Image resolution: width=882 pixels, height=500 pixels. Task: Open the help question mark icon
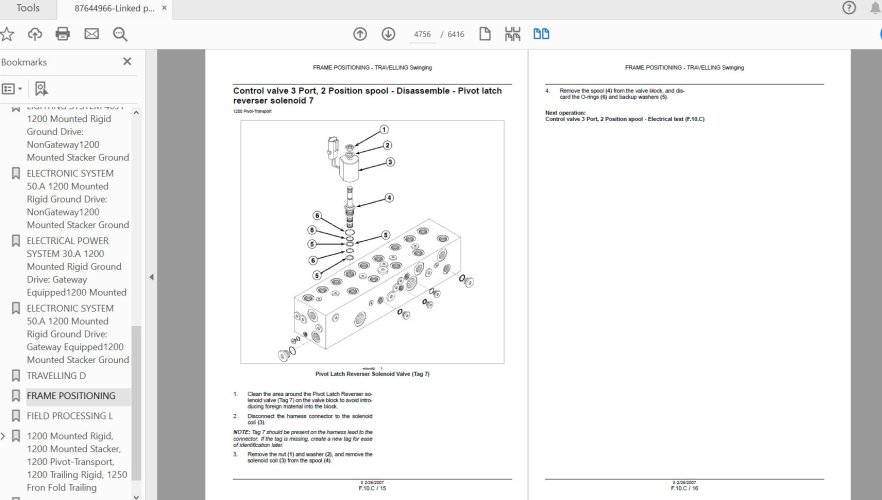click(x=849, y=8)
